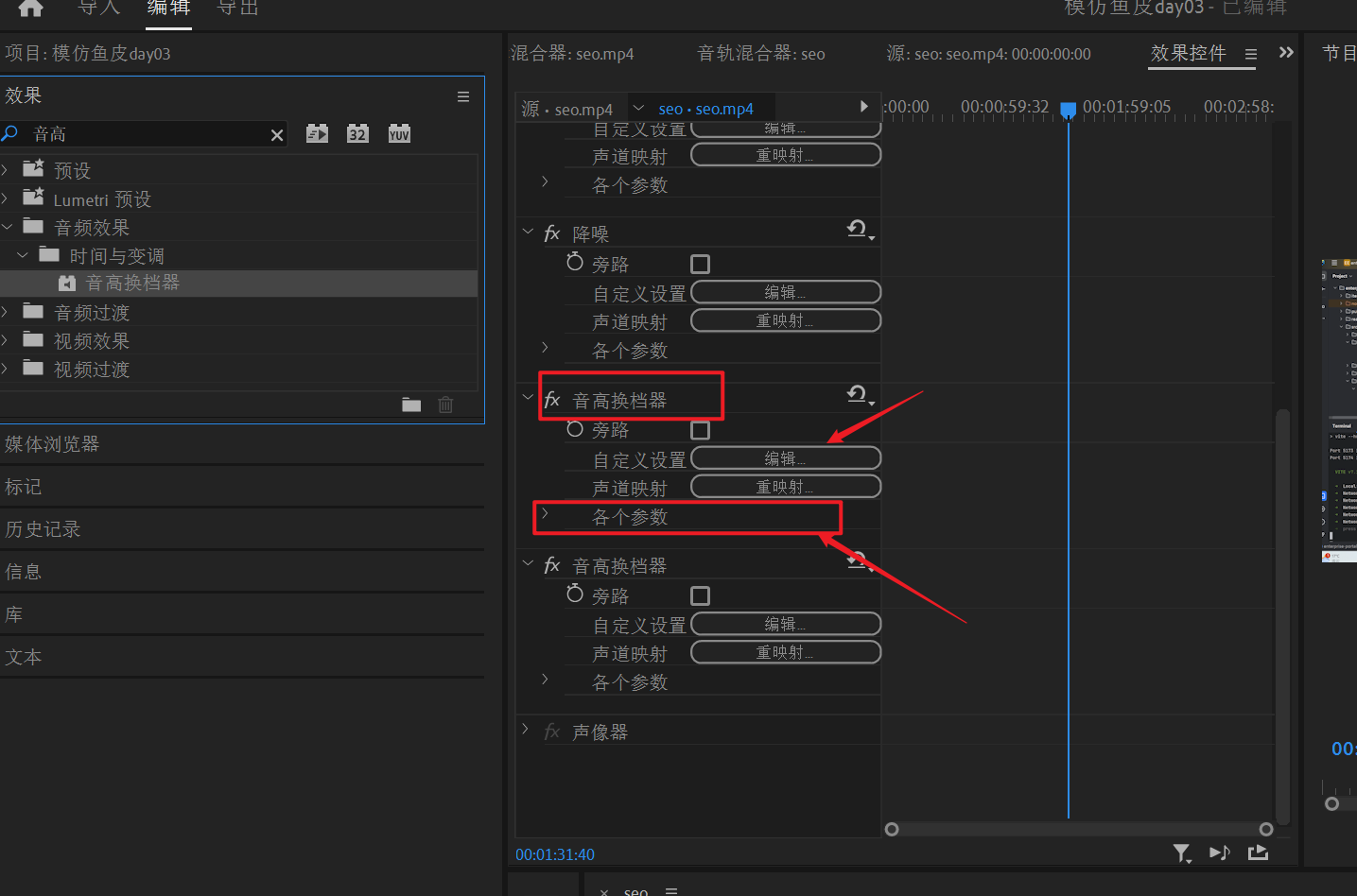Click the YUV Effects filter icon
The image size is (1357, 896).
coord(399,134)
